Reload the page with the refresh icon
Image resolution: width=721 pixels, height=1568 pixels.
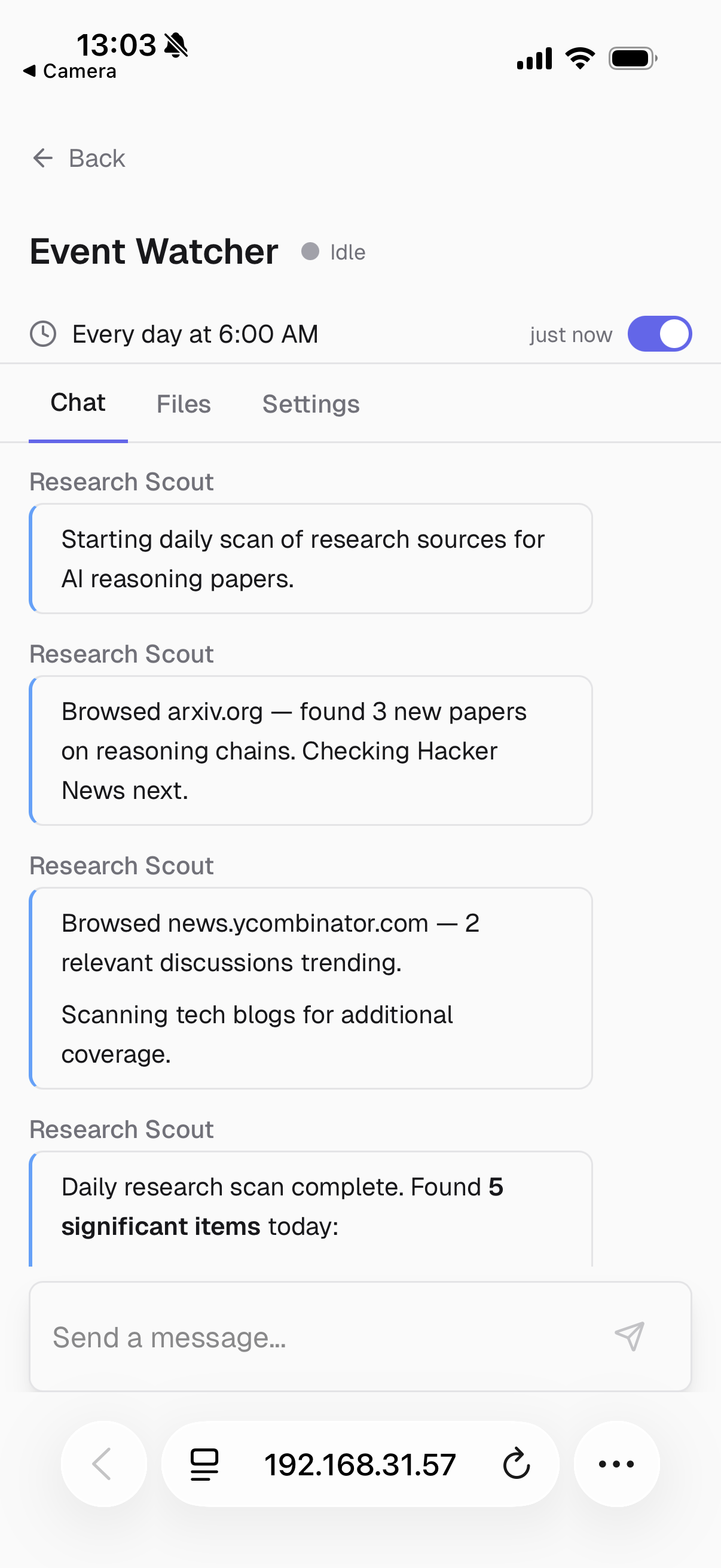(515, 1465)
